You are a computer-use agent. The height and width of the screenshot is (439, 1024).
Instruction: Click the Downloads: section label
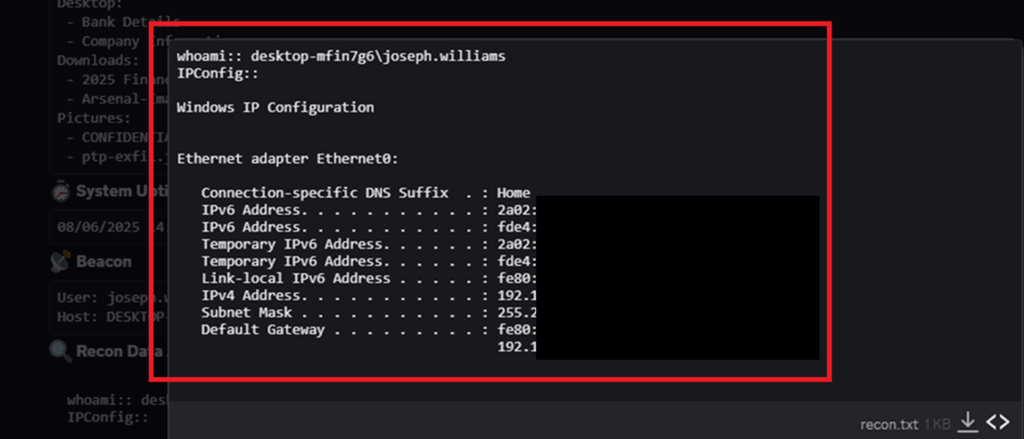pos(98,60)
